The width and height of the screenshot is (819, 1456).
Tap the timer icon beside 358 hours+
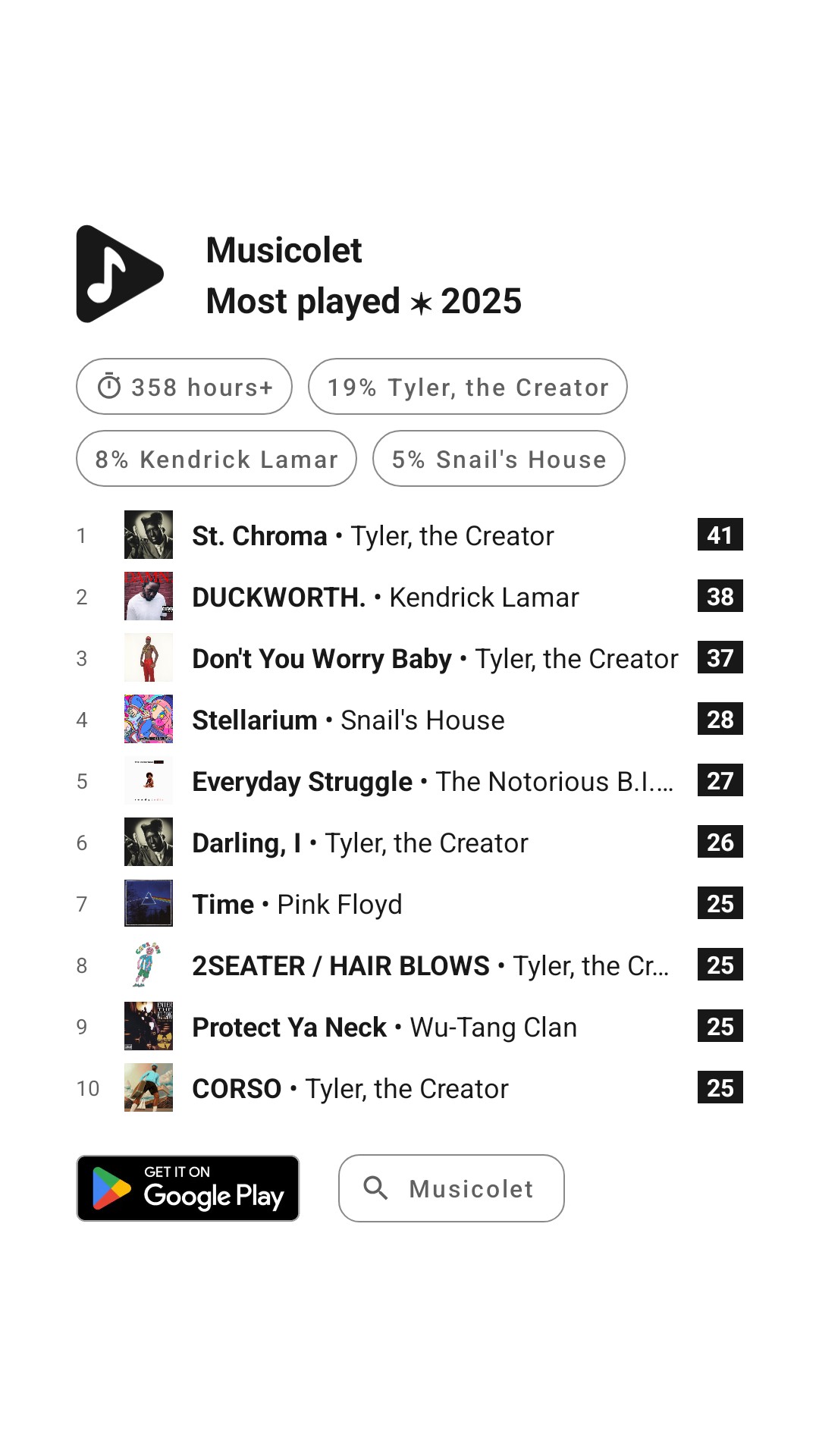coord(109,387)
